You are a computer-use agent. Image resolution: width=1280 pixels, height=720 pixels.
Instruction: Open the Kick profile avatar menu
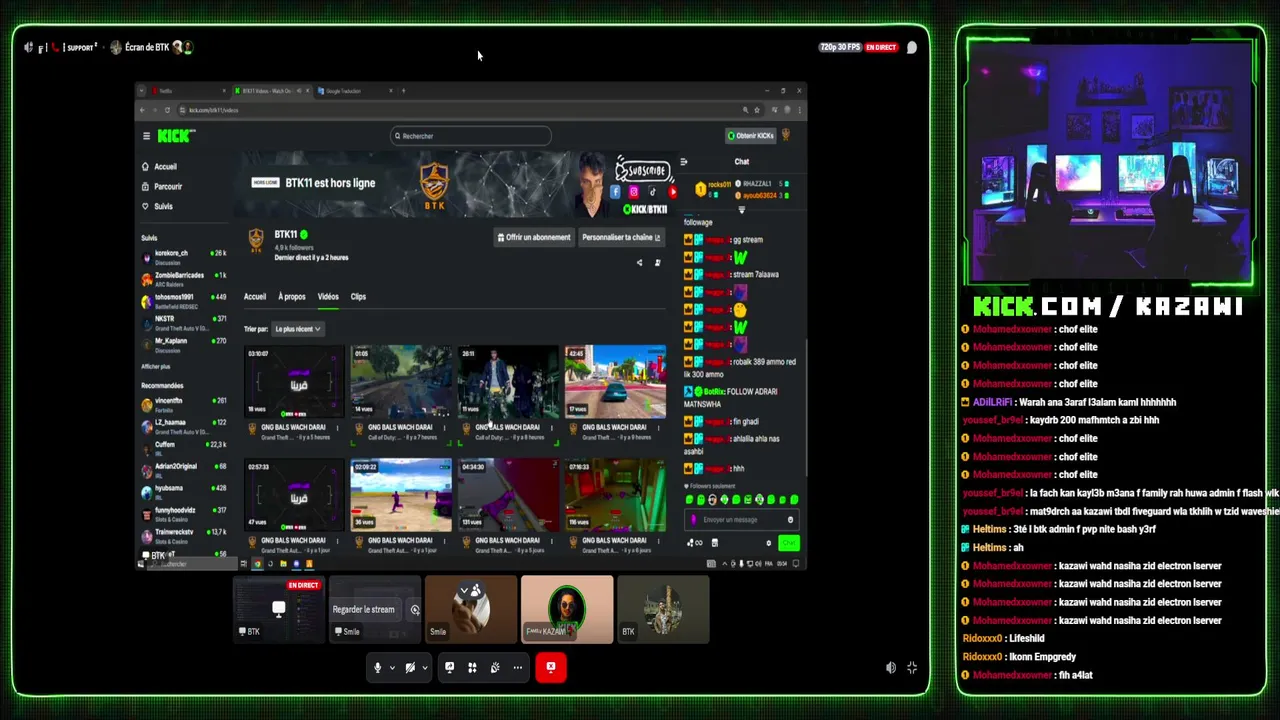coord(787,136)
